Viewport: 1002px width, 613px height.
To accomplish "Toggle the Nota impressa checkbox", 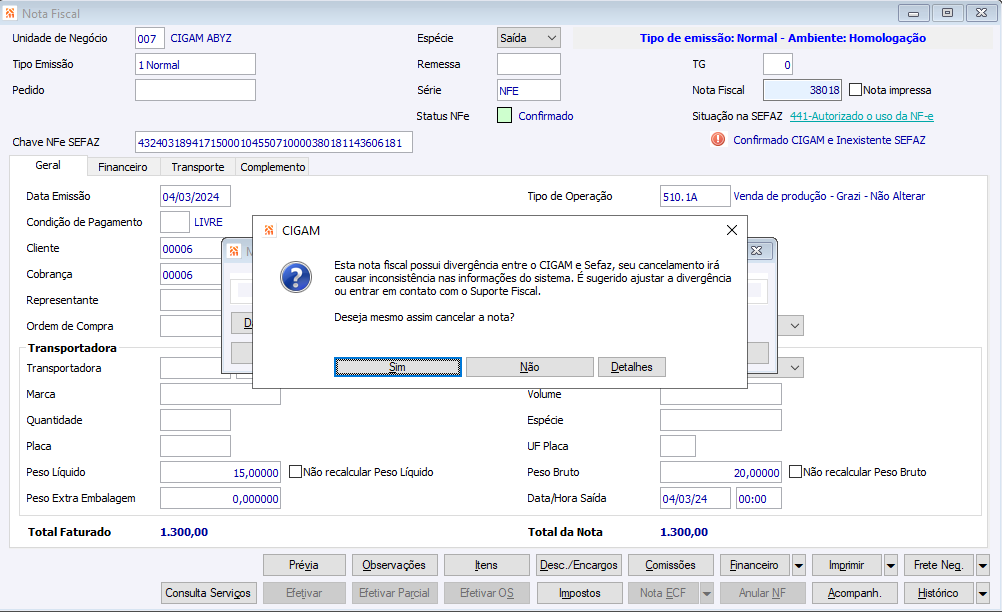I will (x=855, y=90).
